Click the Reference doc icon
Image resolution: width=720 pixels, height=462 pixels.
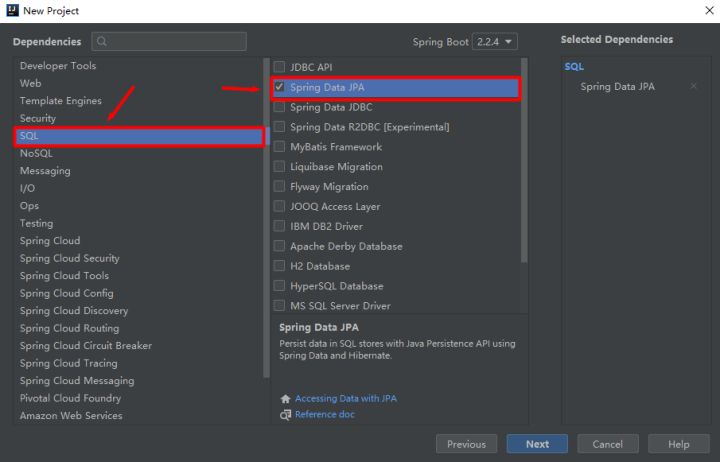(285, 414)
